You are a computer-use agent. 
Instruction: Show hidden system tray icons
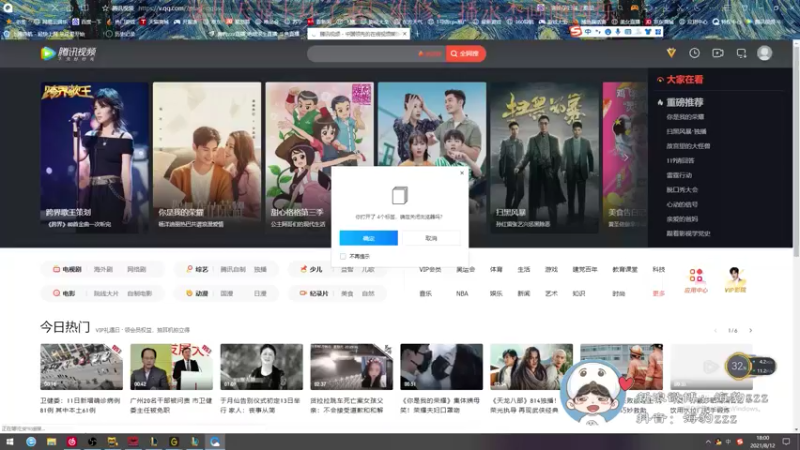pyautogui.click(x=708, y=442)
